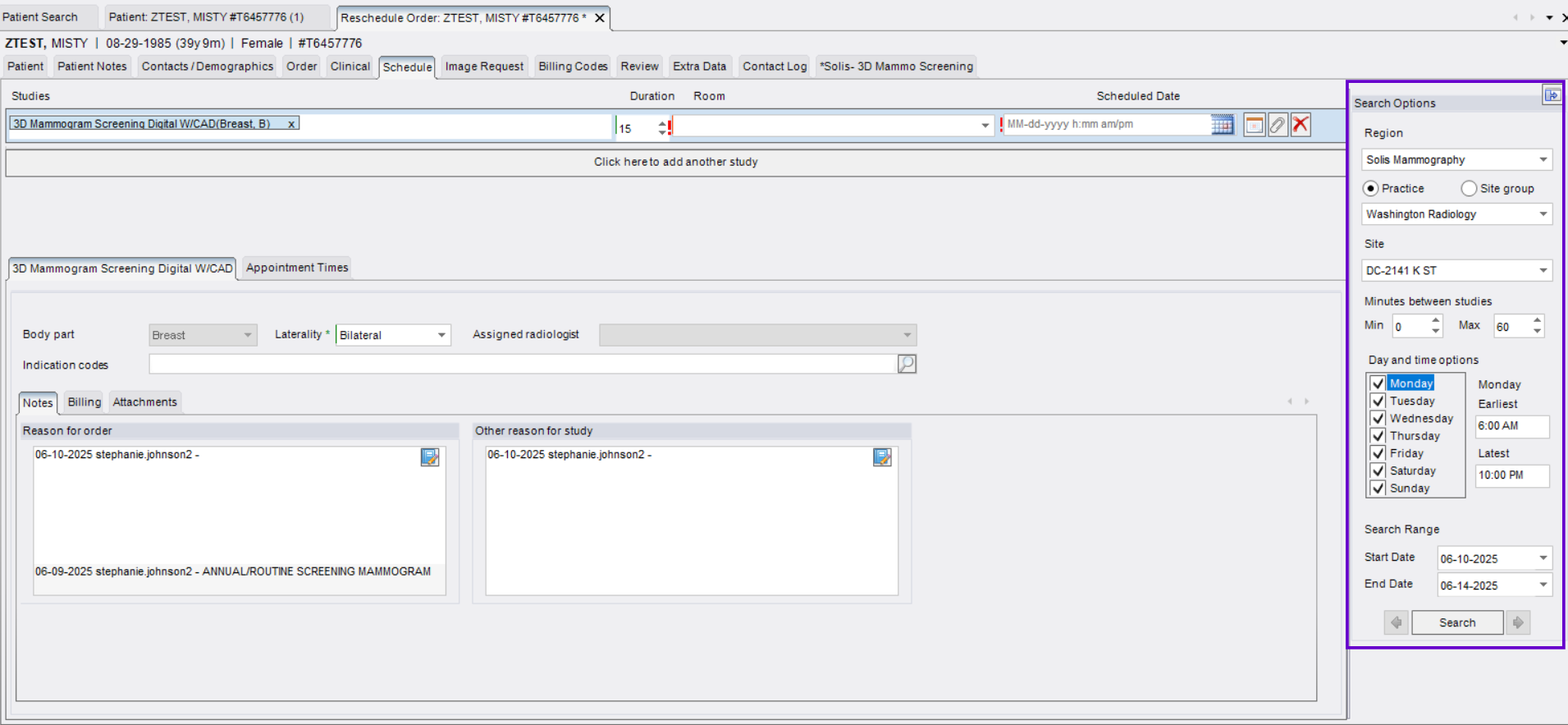Open the Room dropdown
The width and height of the screenshot is (1568, 725).
click(x=985, y=126)
